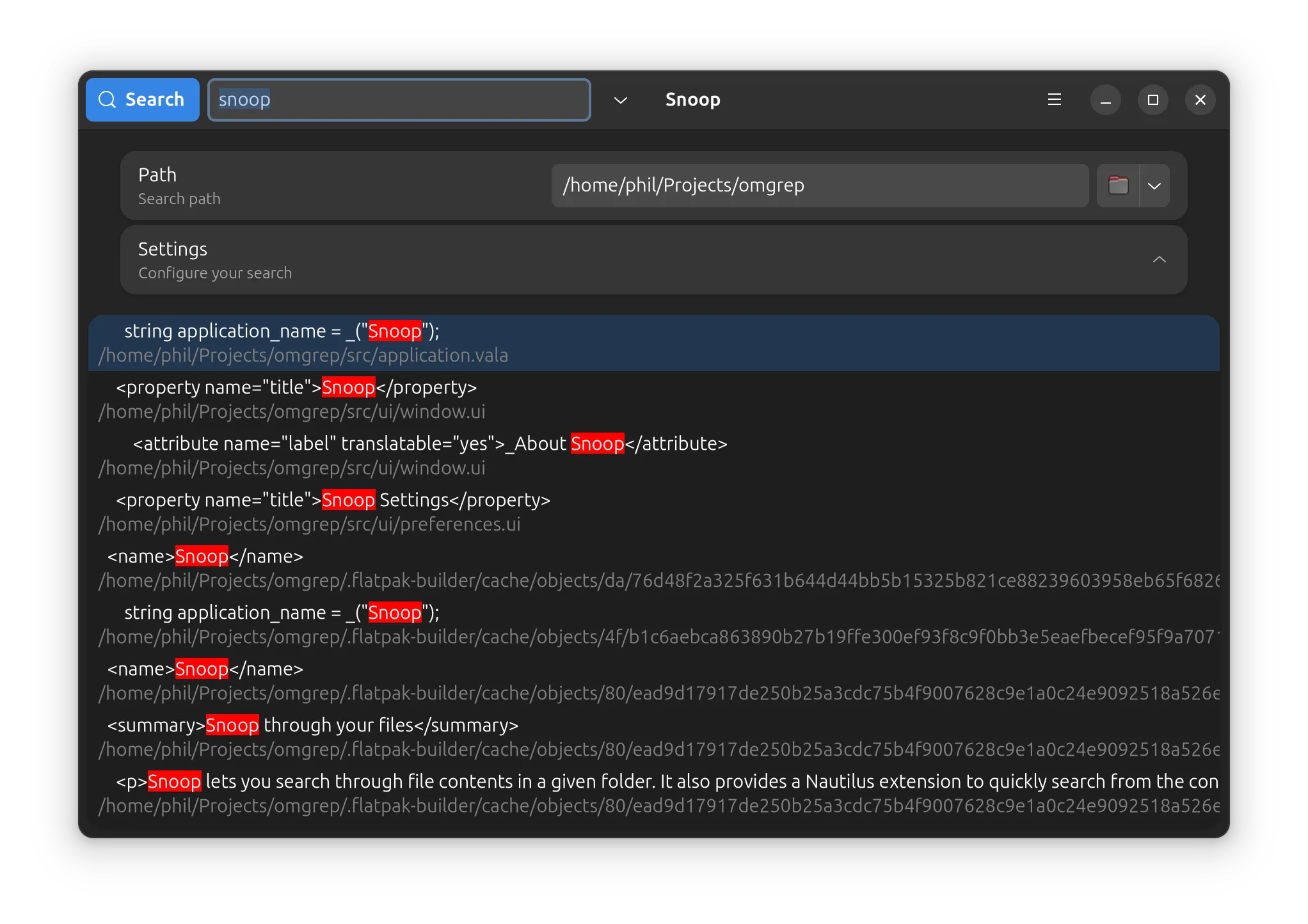Select the "Snoop lets you search" paragraph result

pyautogui.click(x=653, y=793)
